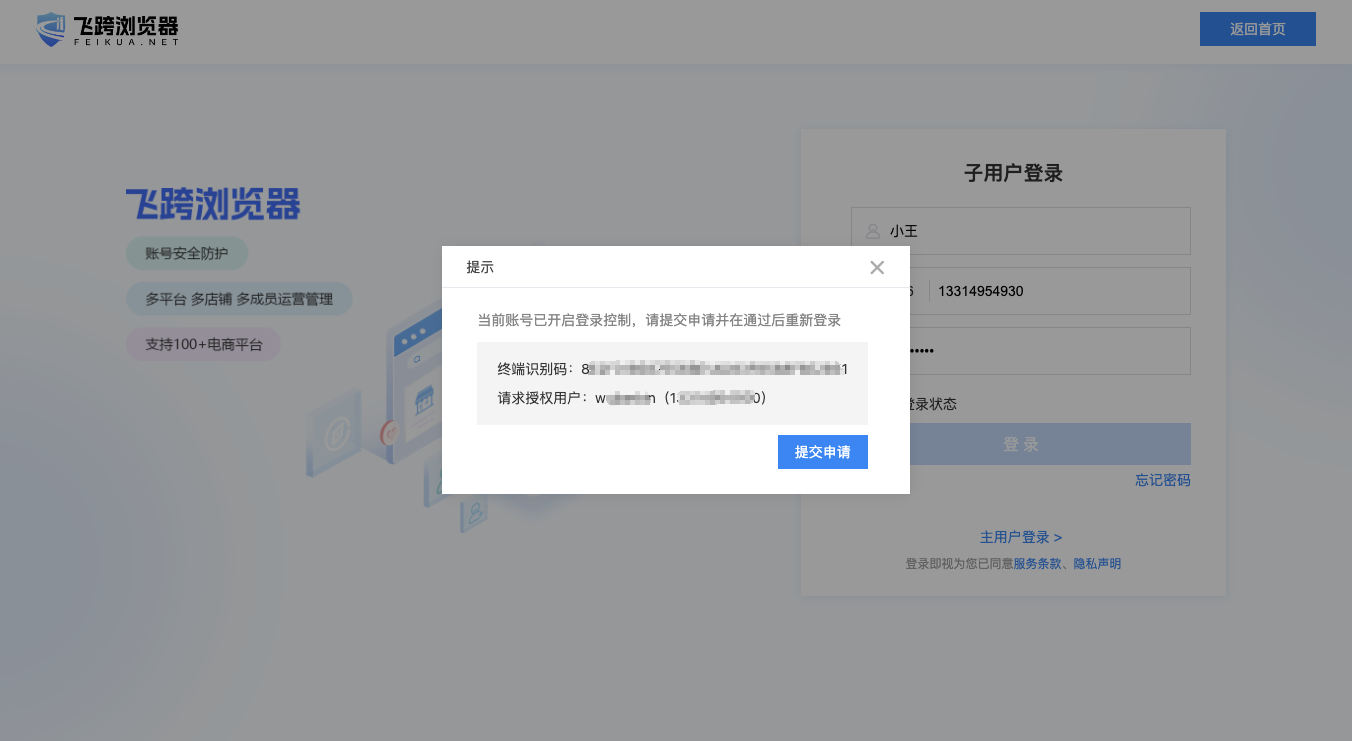The height and width of the screenshot is (741, 1352).
Task: Click the 终端识别码 line in the dialog
Action: (673, 369)
